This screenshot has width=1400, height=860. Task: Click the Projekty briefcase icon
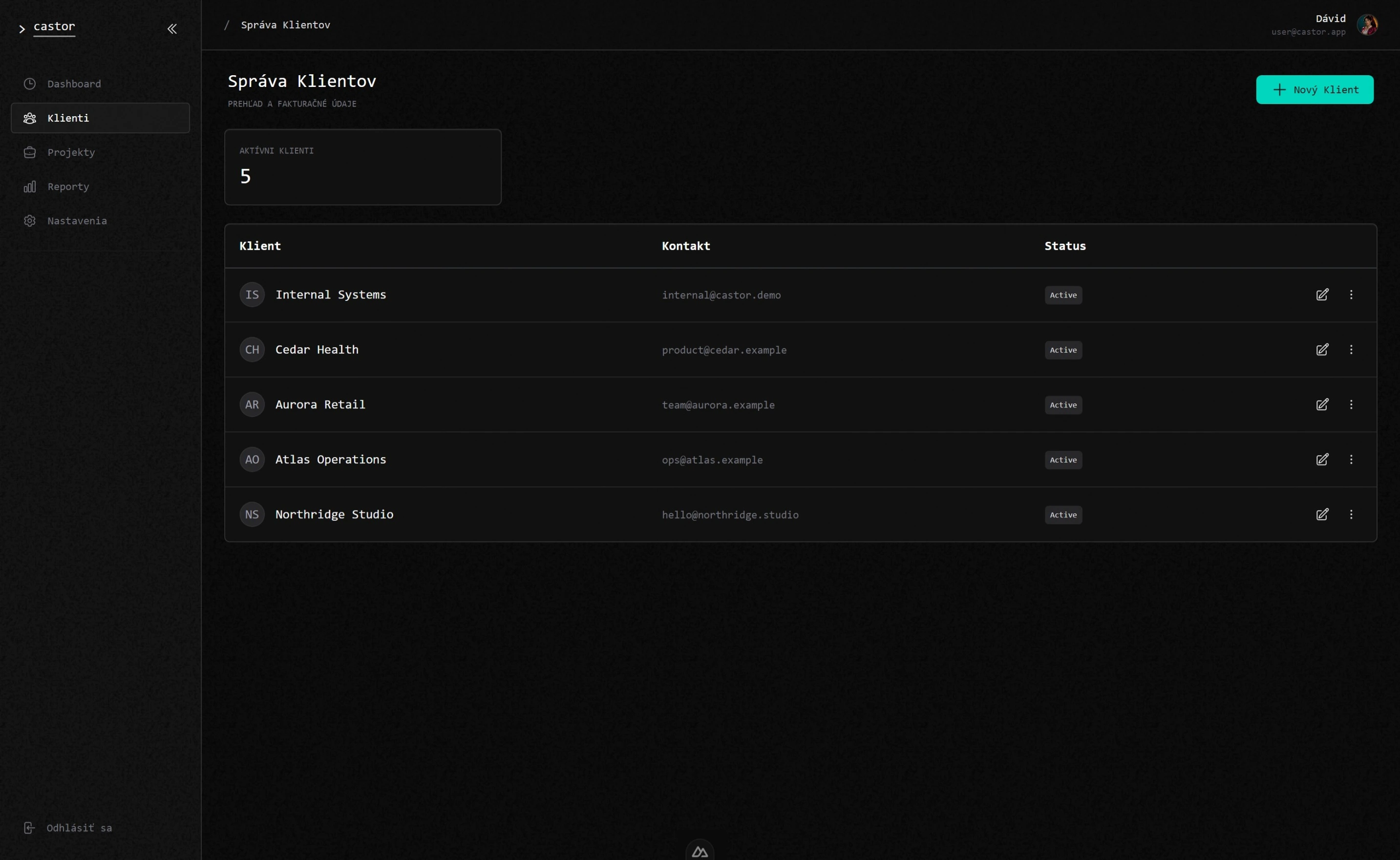[30, 152]
